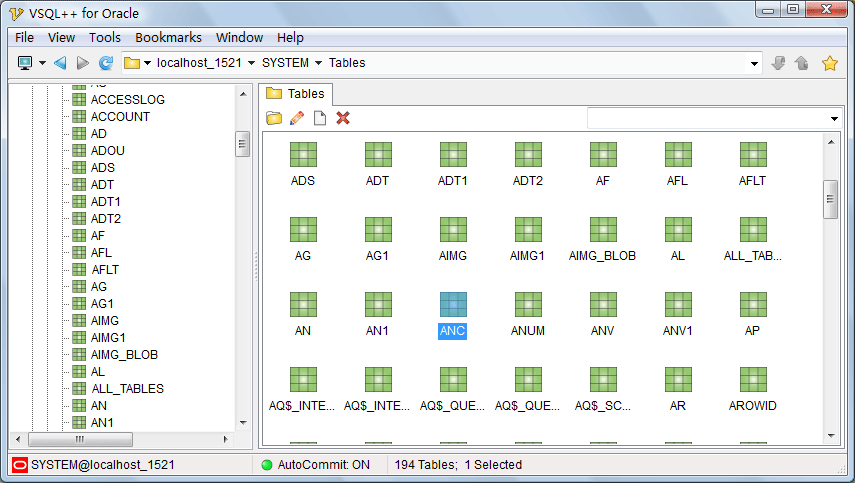Select the AP table icon in grid
Screen dimensions: 855x483
coord(753,305)
